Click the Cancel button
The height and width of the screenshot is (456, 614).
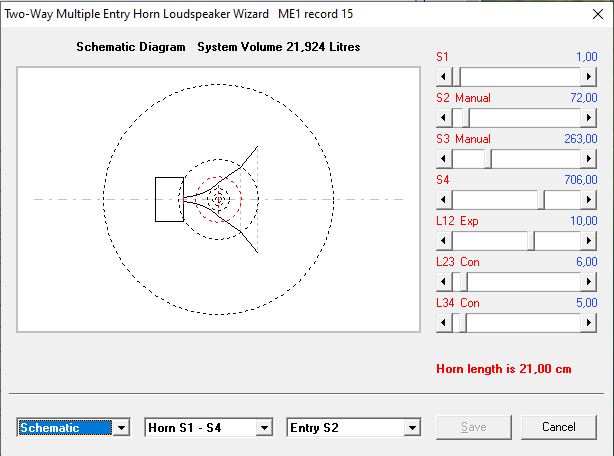click(x=559, y=427)
